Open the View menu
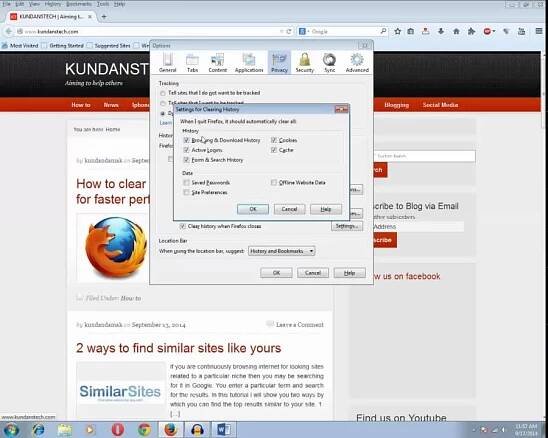 34,4
